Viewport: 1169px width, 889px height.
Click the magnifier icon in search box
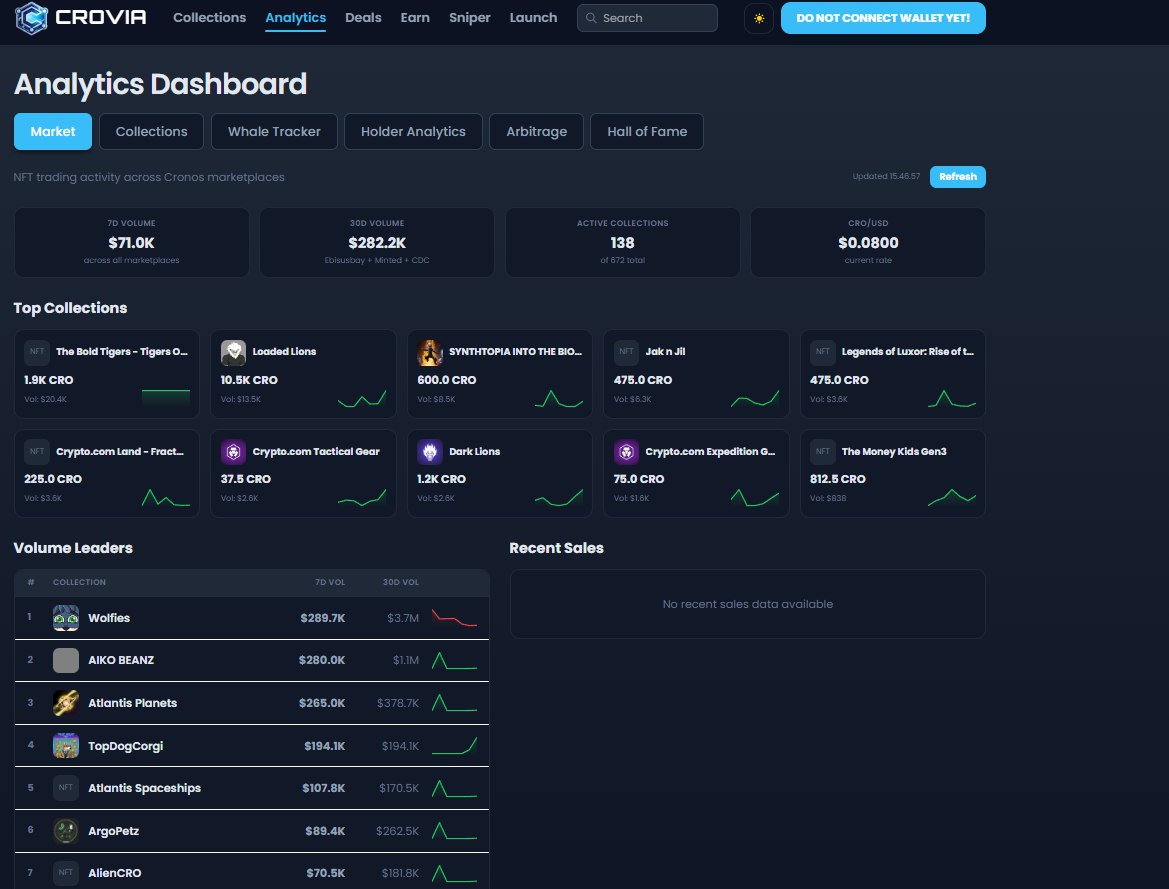tap(591, 18)
